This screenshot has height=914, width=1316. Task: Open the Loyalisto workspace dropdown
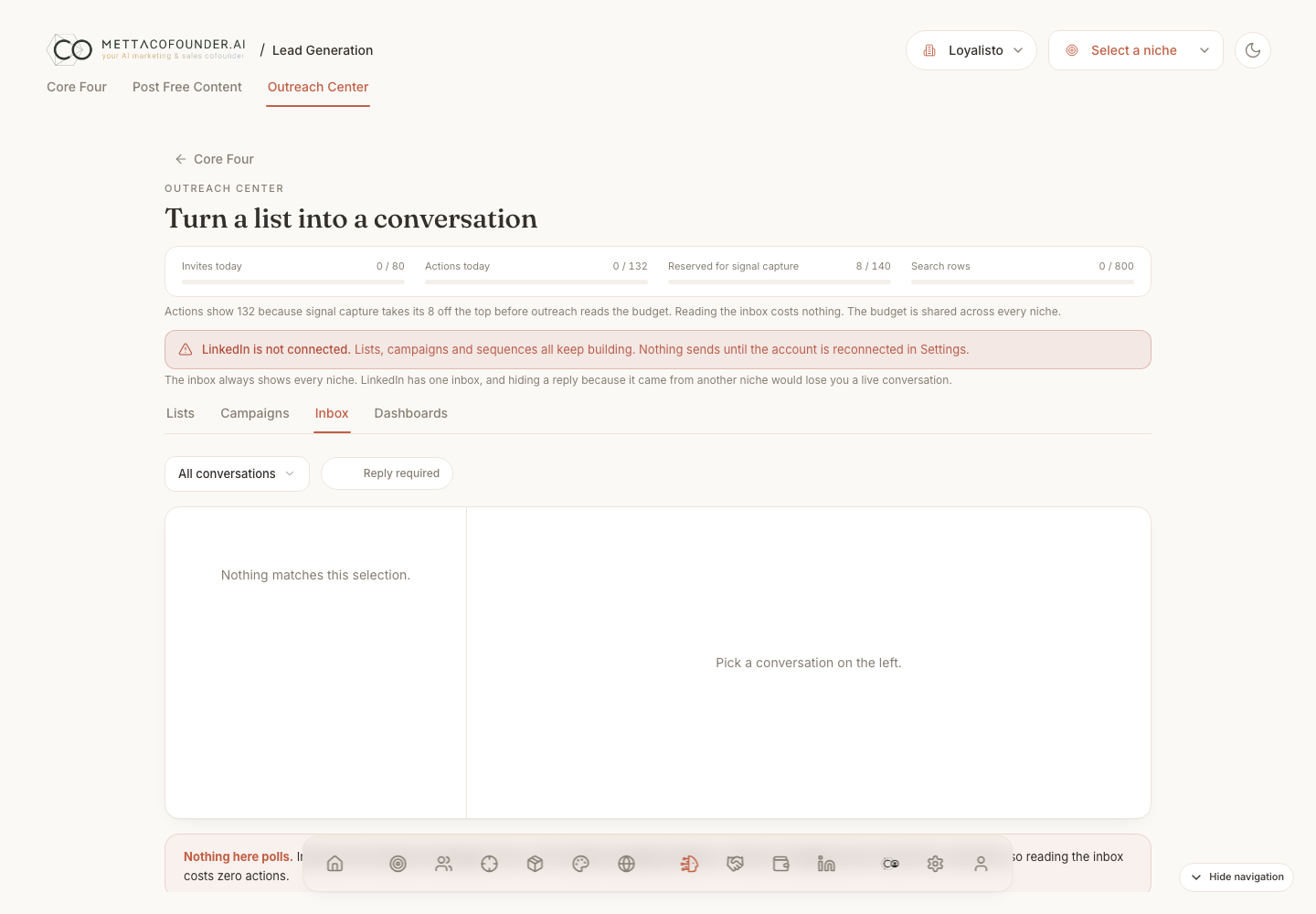(x=971, y=50)
